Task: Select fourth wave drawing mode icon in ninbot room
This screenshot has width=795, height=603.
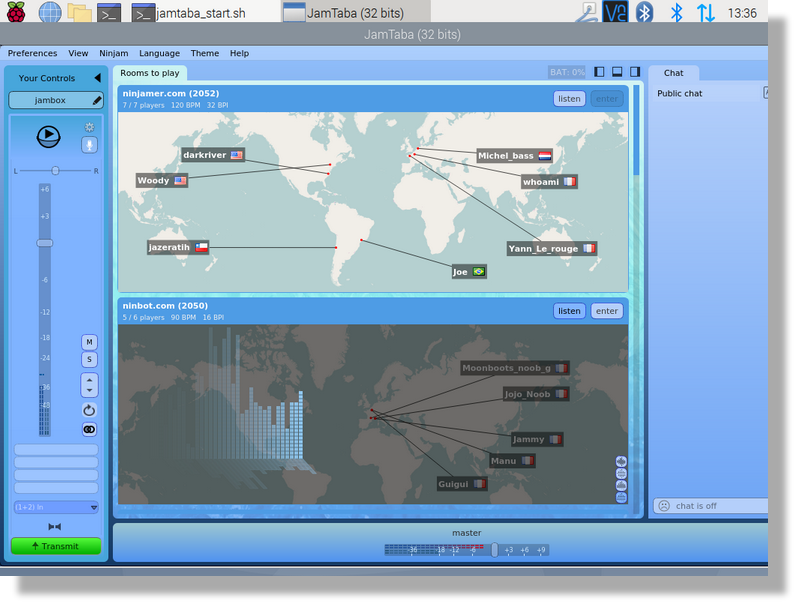Action: 621,498
